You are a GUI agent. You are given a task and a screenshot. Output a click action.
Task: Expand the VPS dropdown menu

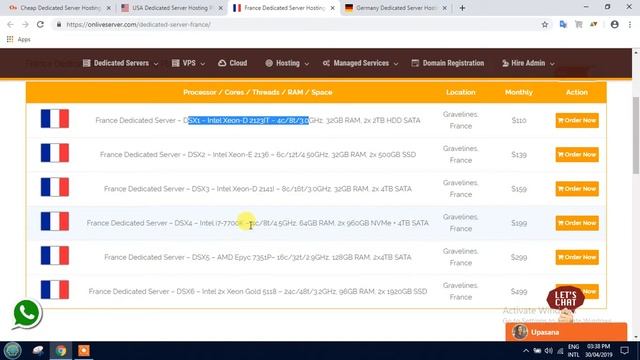pos(188,63)
